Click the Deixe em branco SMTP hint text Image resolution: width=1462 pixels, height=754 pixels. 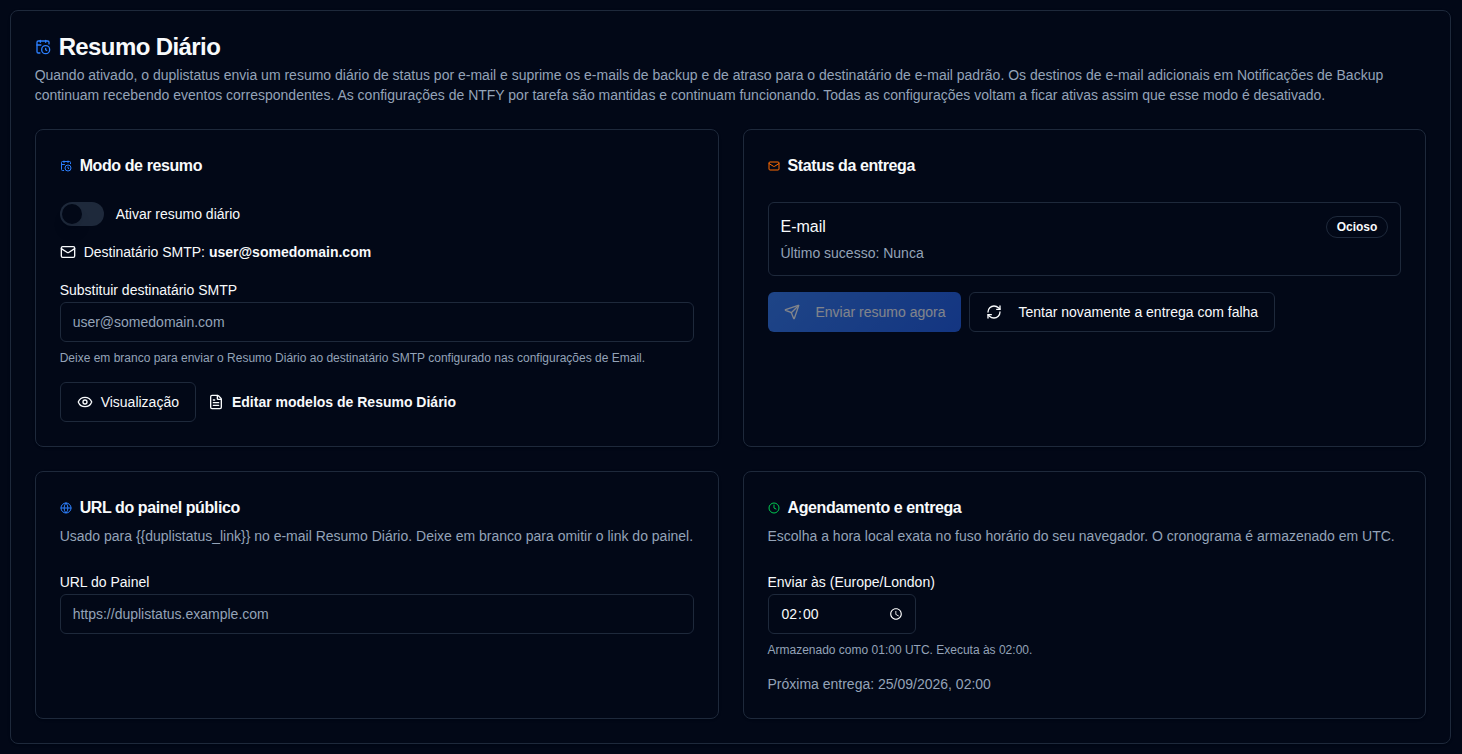pos(352,358)
